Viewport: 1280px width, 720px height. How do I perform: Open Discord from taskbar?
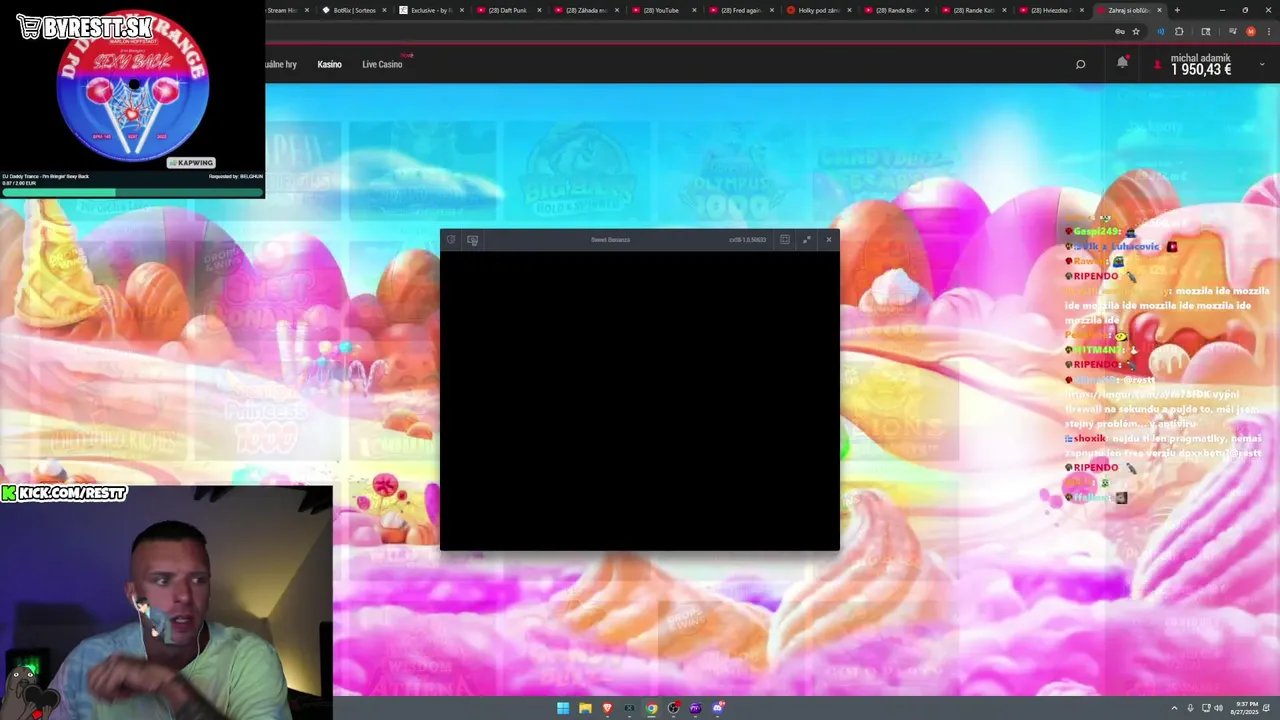click(x=717, y=708)
